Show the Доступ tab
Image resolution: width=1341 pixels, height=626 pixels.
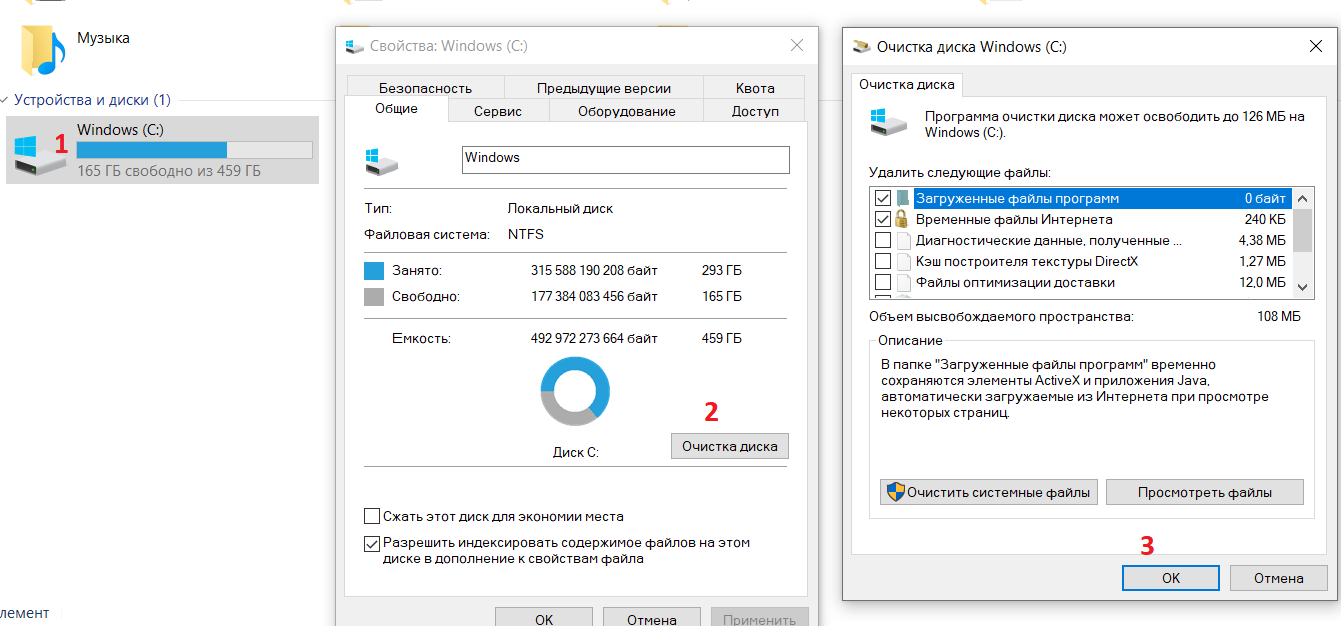coord(755,111)
